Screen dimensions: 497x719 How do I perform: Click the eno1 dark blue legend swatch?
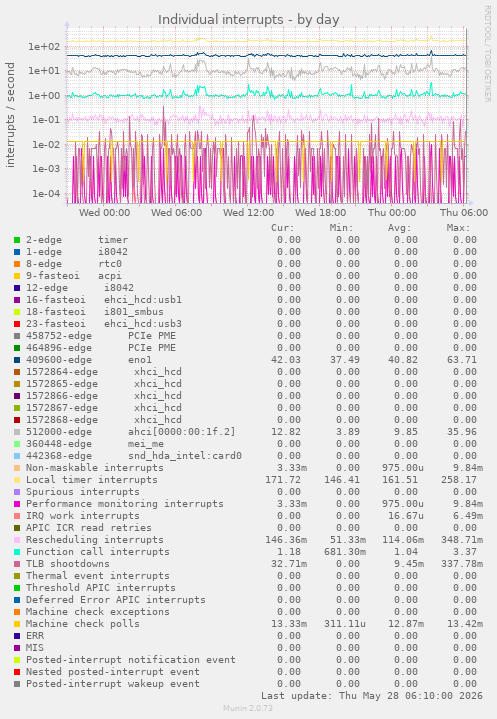pyautogui.click(x=17, y=360)
